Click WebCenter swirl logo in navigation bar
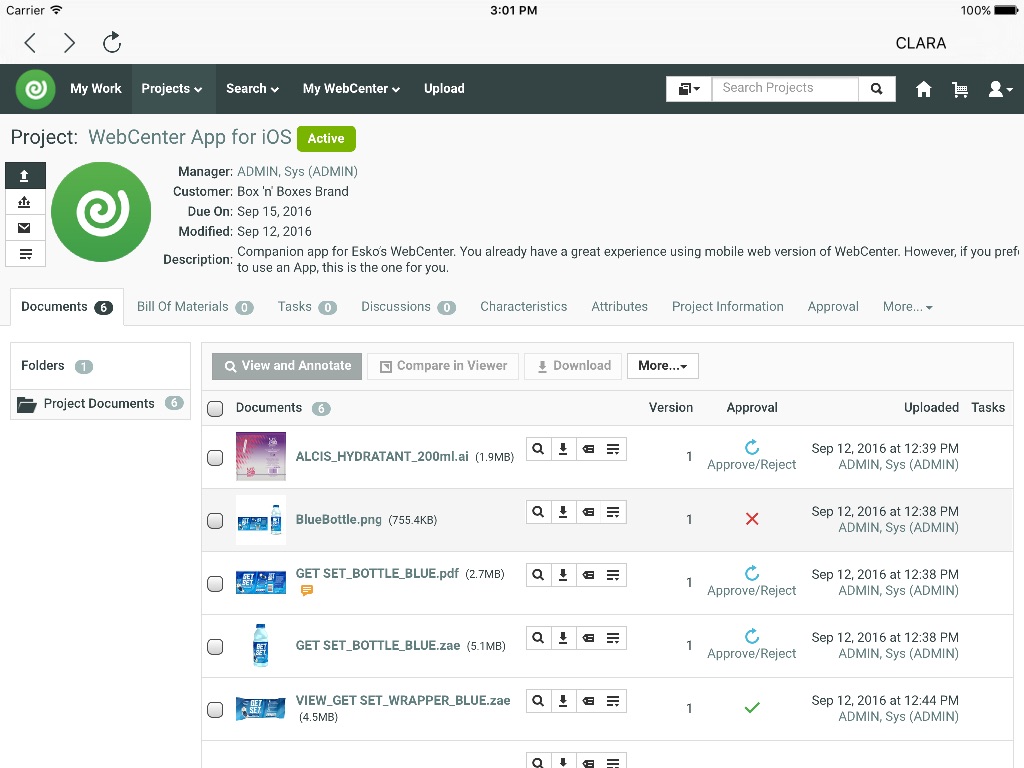Viewport: 1024px width, 768px height. tap(36, 89)
